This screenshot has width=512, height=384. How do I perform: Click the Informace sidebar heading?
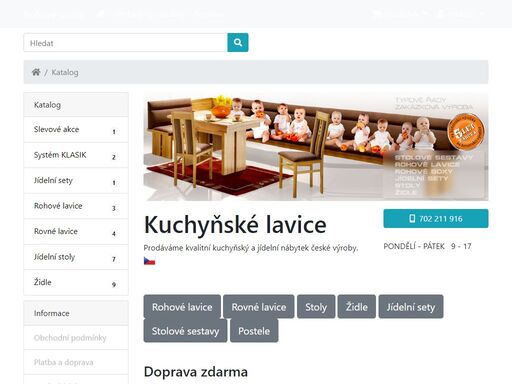point(76,313)
